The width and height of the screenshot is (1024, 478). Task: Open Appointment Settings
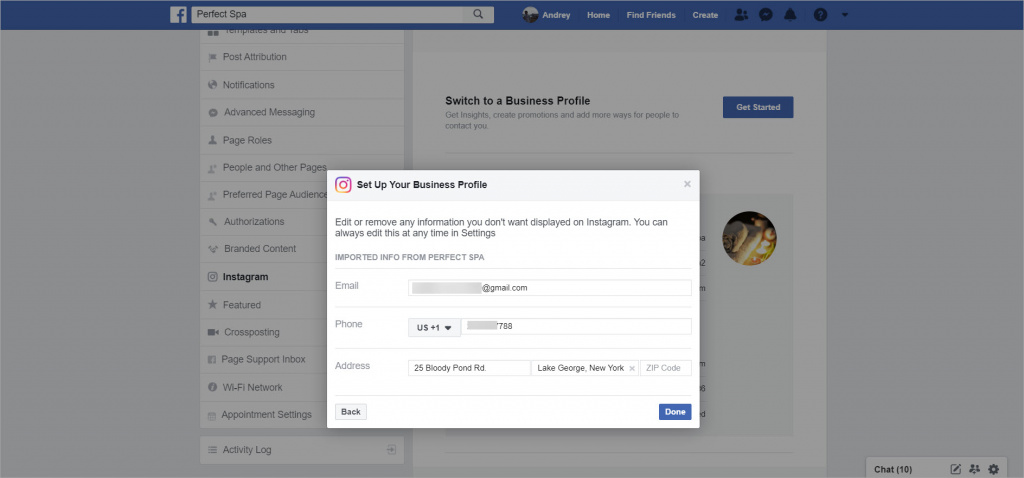(264, 415)
